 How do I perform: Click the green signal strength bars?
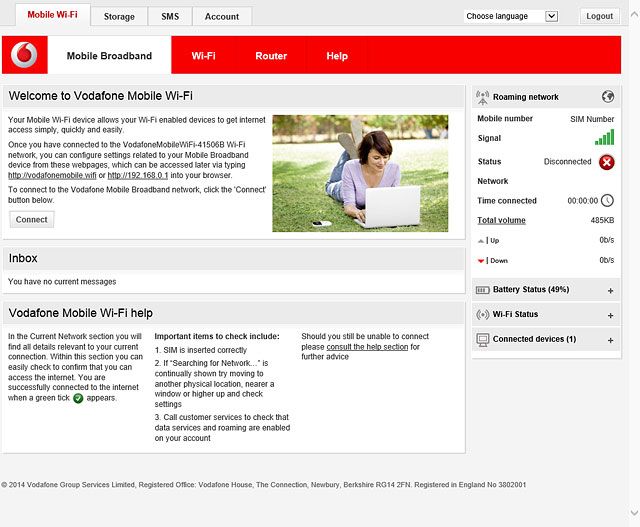[x=604, y=138]
